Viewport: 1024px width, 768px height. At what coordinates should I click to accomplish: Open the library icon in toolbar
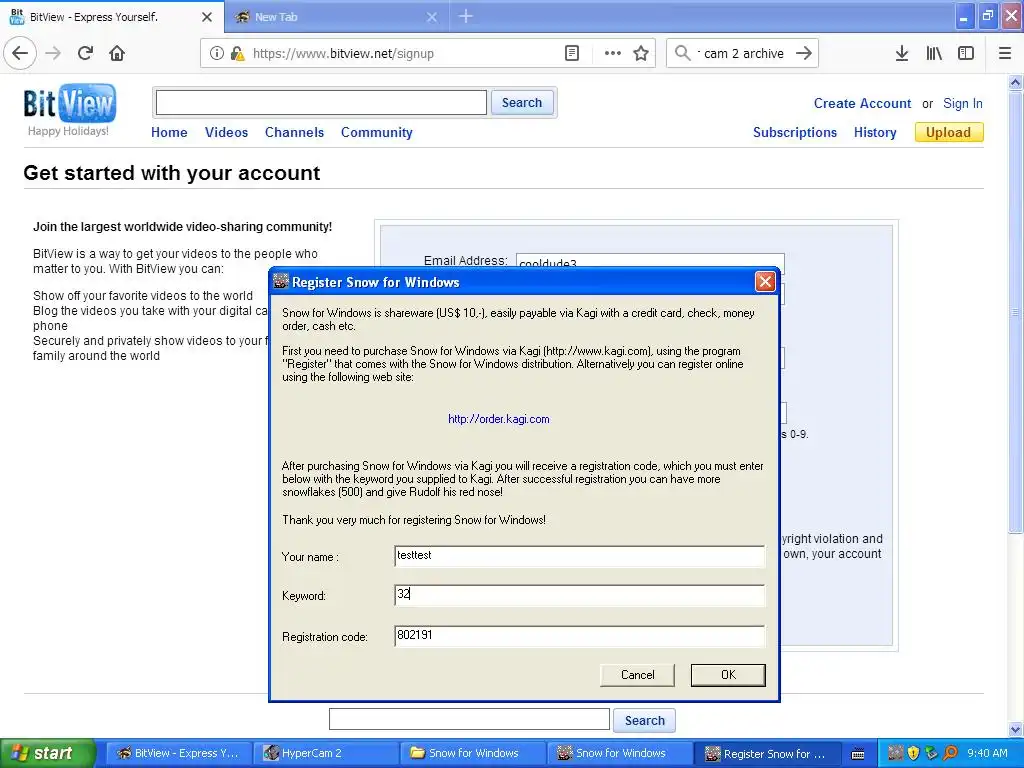[934, 54]
